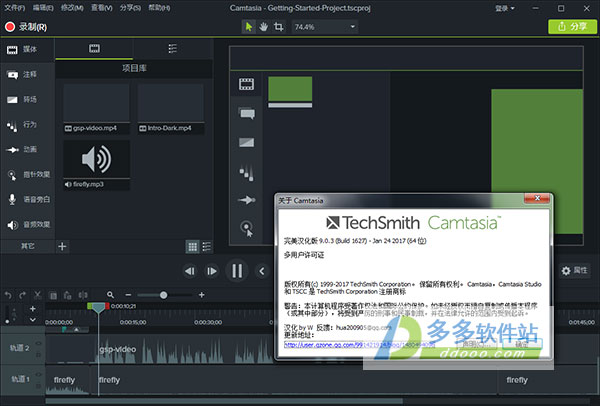Viewport: 600px width, 406px height.
Task: Zoom in timeline with plus button
Action: point(202,295)
